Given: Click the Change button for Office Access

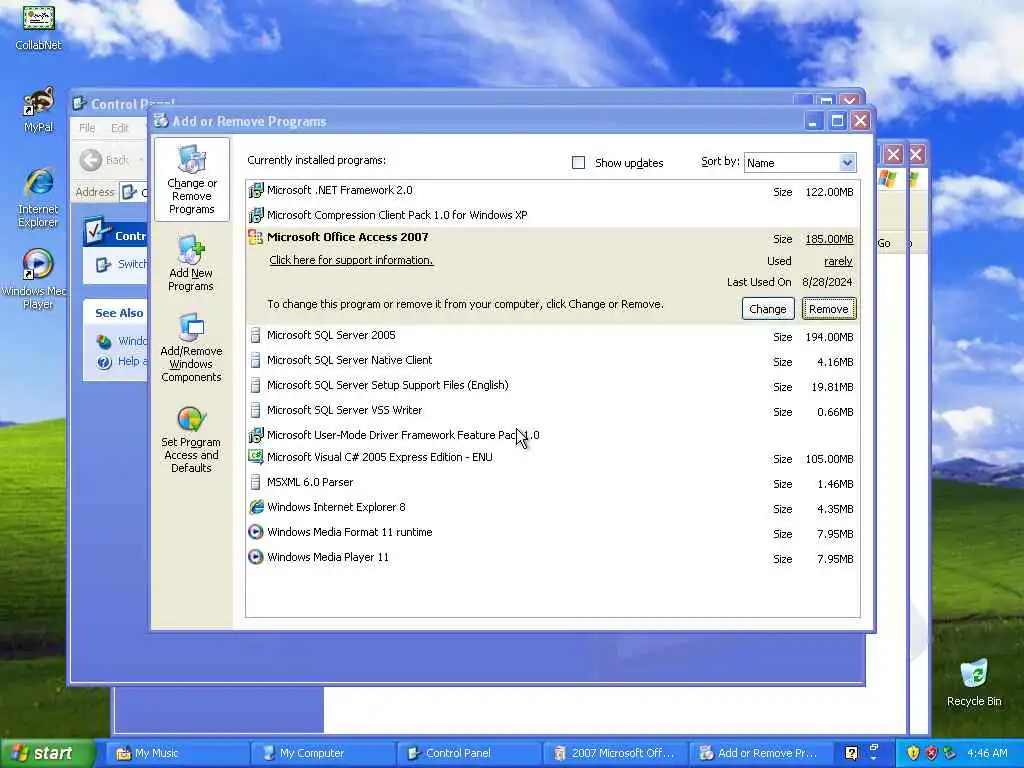Looking at the screenshot, I should [x=767, y=309].
